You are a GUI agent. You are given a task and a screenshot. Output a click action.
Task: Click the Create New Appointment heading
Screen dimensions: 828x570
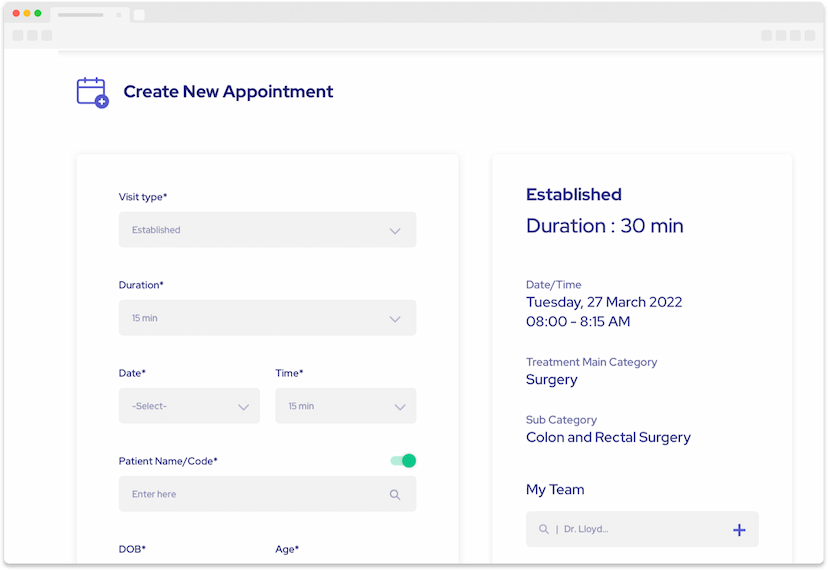228,92
